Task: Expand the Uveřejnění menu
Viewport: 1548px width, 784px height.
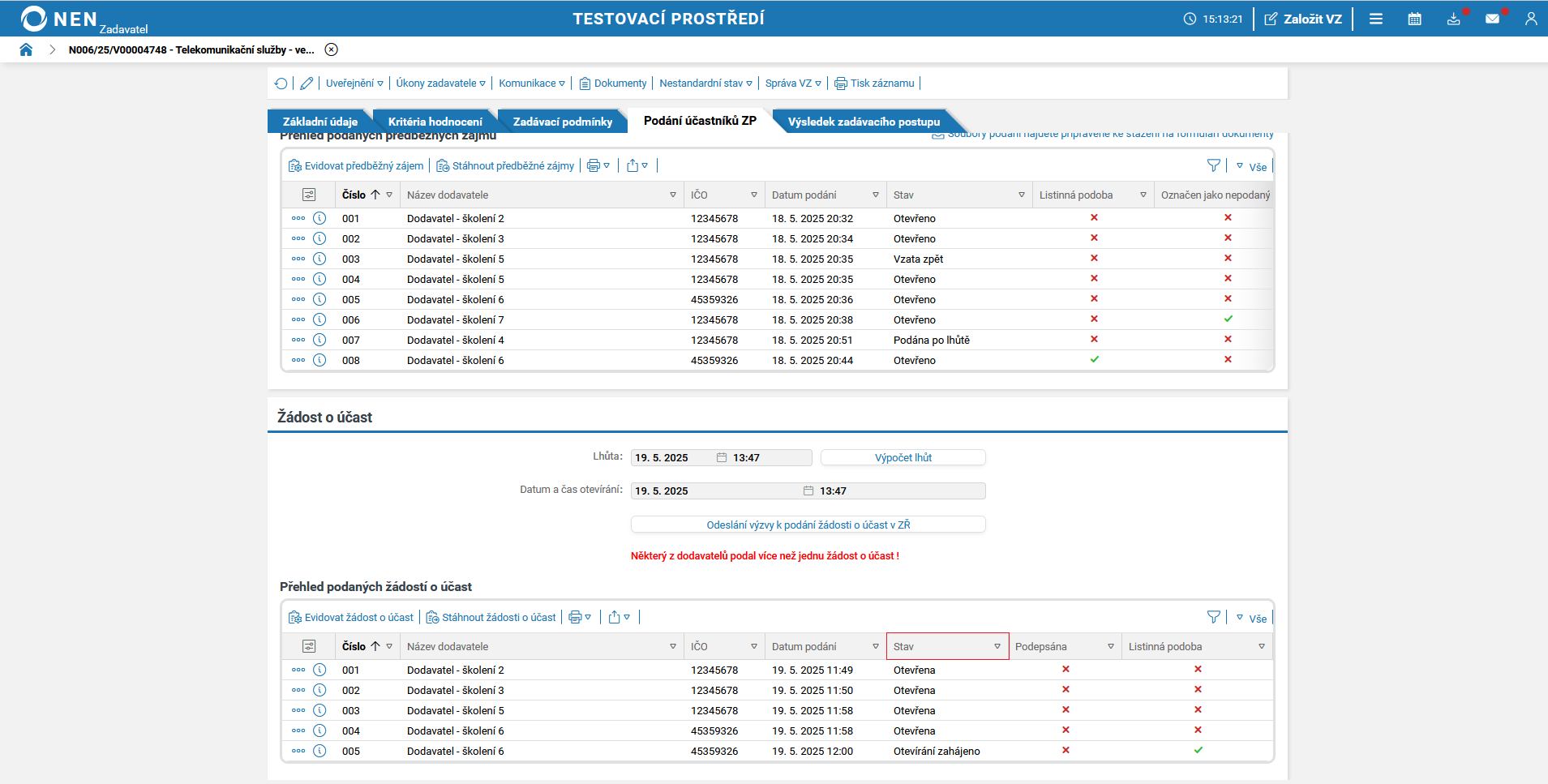Action: coord(354,84)
